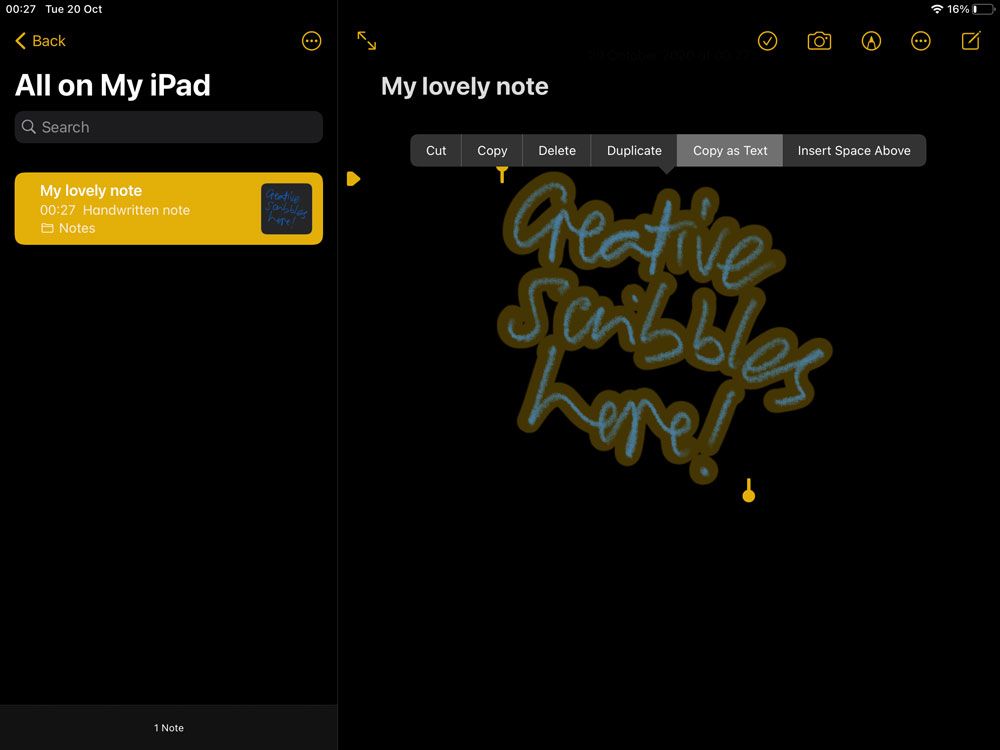Go back using the Back button
The width and height of the screenshot is (1000, 750).
pos(39,41)
